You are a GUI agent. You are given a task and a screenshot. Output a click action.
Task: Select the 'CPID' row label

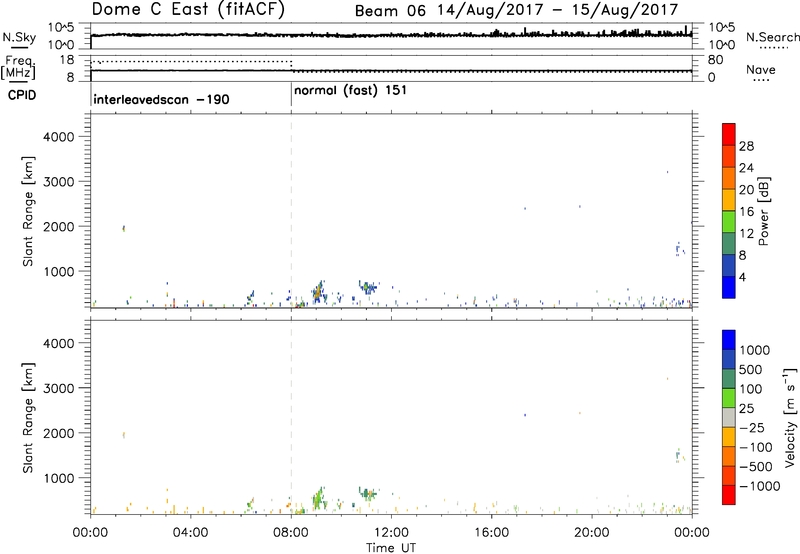tap(22, 95)
